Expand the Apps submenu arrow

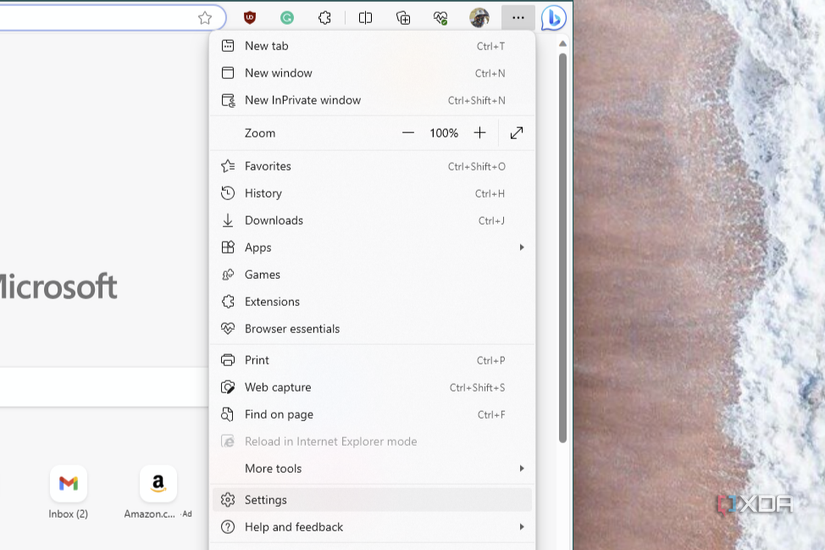(521, 247)
